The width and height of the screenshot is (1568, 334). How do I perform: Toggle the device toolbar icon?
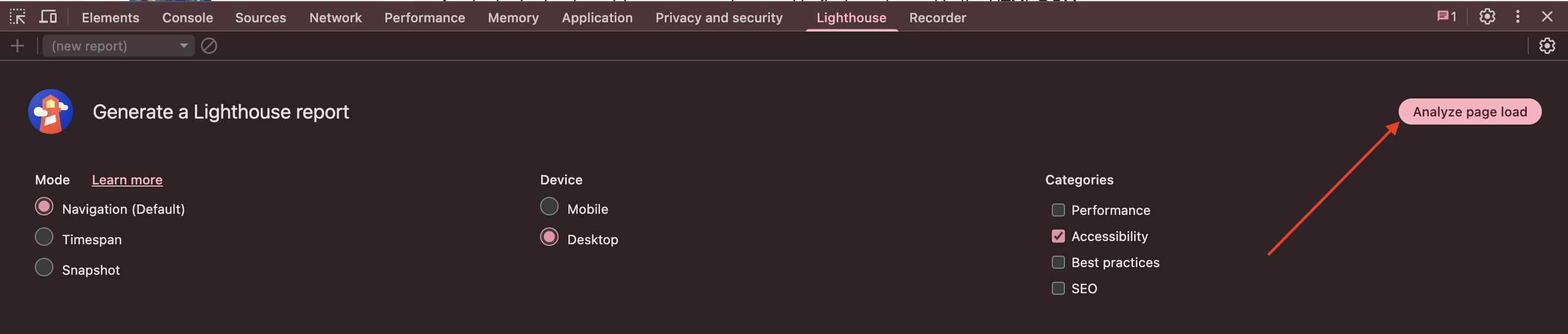coord(48,17)
